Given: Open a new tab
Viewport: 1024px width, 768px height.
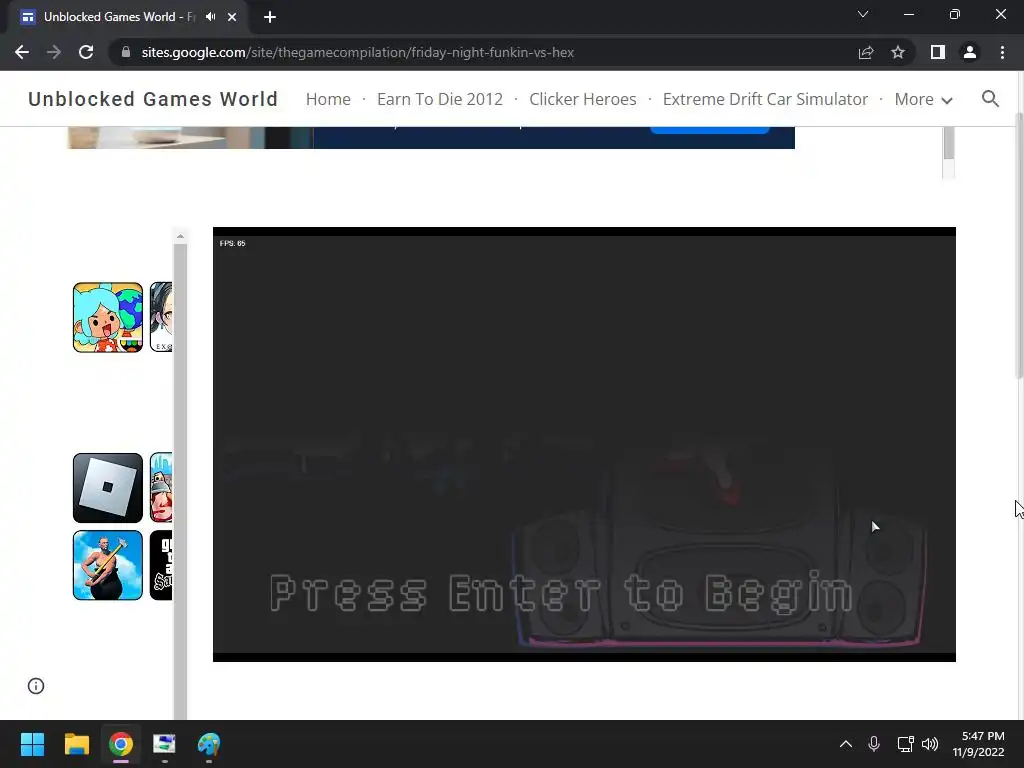Looking at the screenshot, I should [270, 17].
